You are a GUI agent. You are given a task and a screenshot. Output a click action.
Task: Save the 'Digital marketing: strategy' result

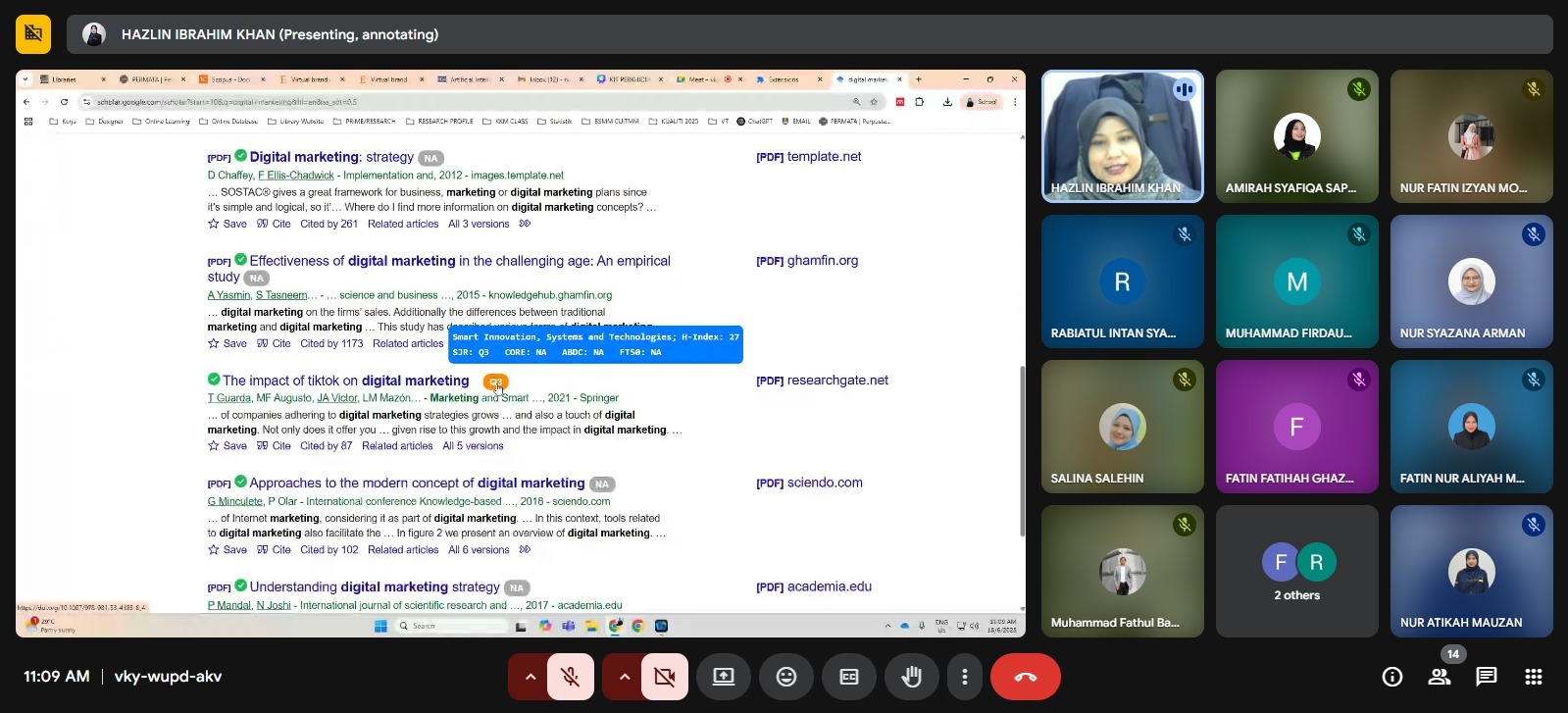[x=228, y=224]
